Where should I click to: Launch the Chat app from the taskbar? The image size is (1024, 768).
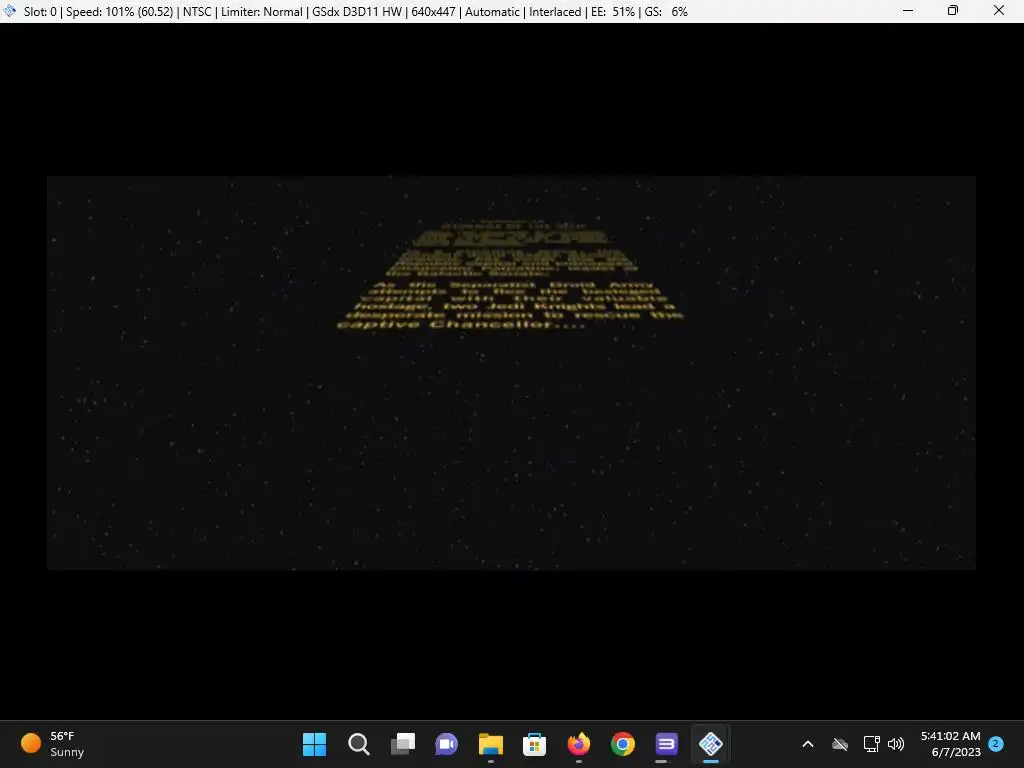(x=447, y=744)
